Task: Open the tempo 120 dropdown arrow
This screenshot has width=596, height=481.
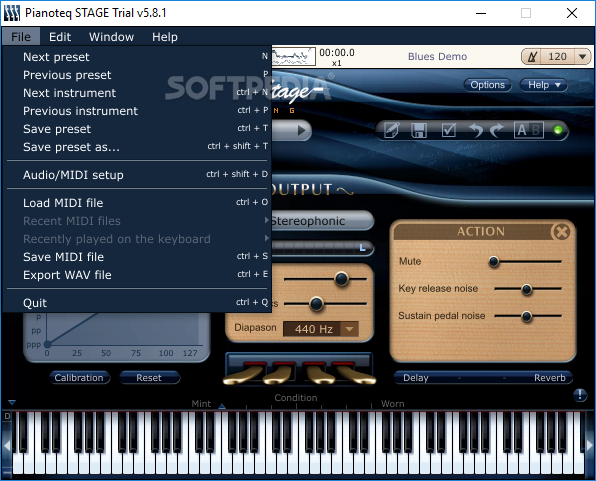Action: click(x=582, y=57)
